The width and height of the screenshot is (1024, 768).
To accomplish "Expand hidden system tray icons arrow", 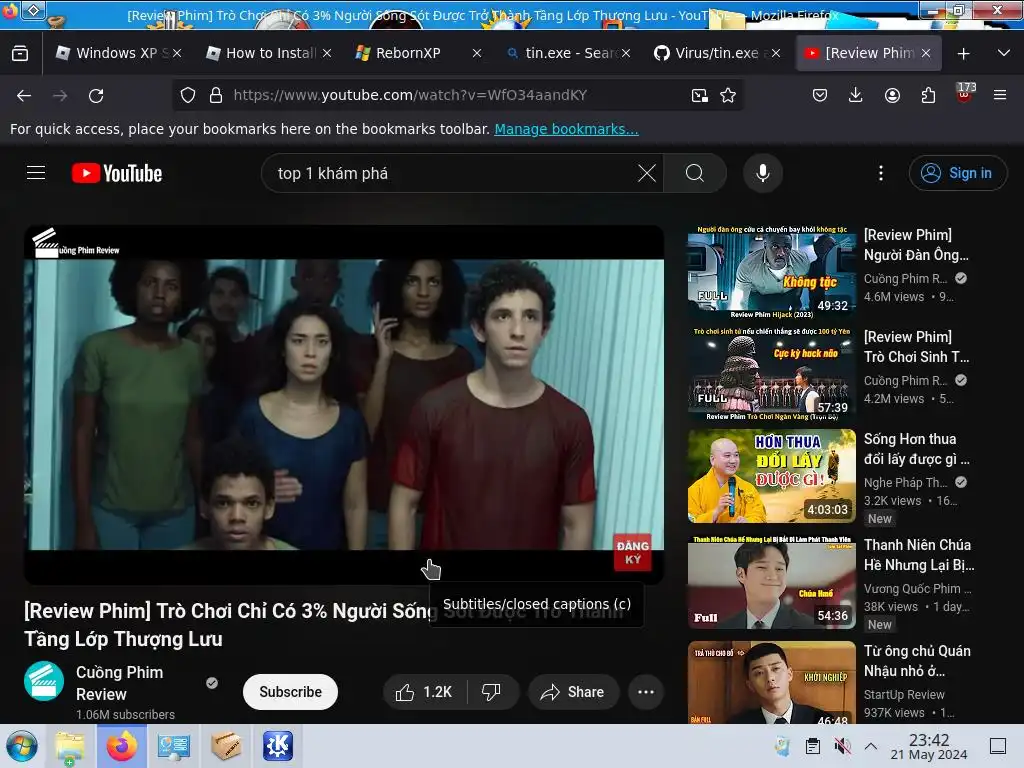I will [871, 746].
